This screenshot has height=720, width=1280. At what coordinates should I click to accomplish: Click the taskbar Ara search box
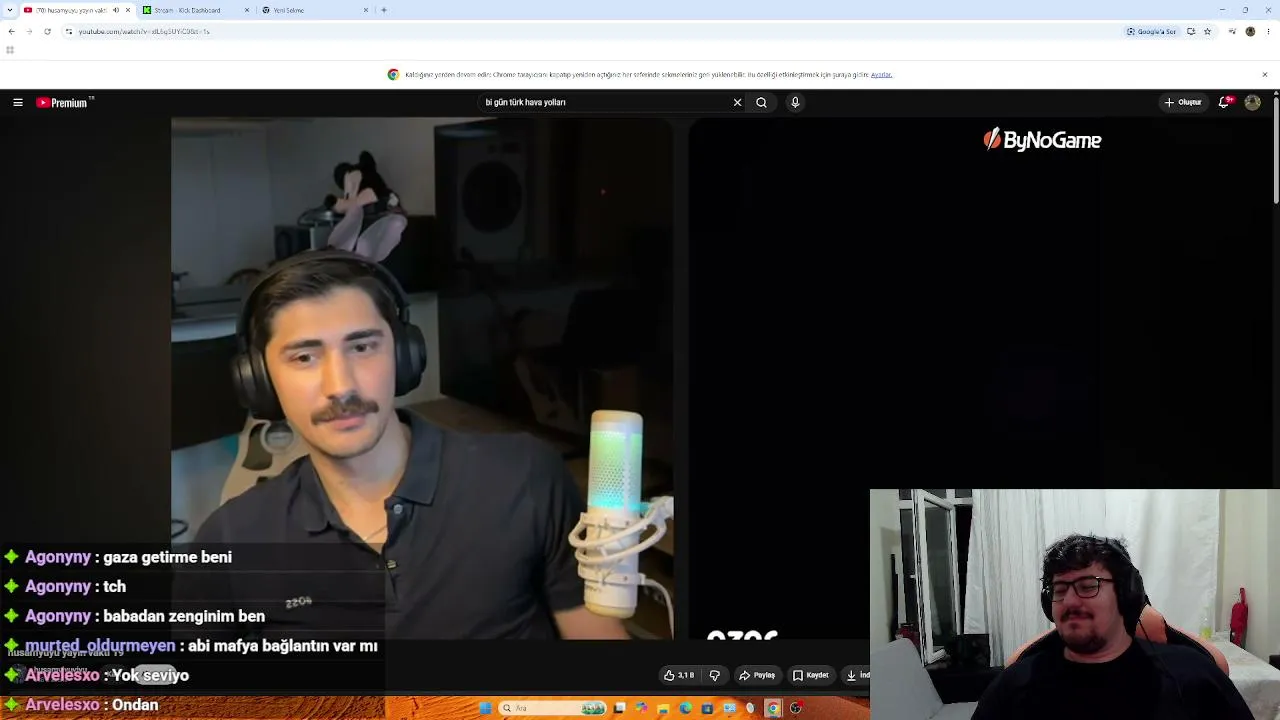pos(553,708)
